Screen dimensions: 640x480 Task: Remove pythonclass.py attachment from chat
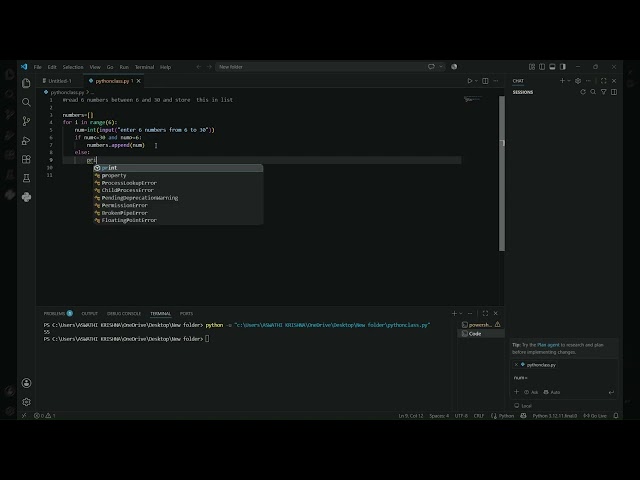coord(516,364)
